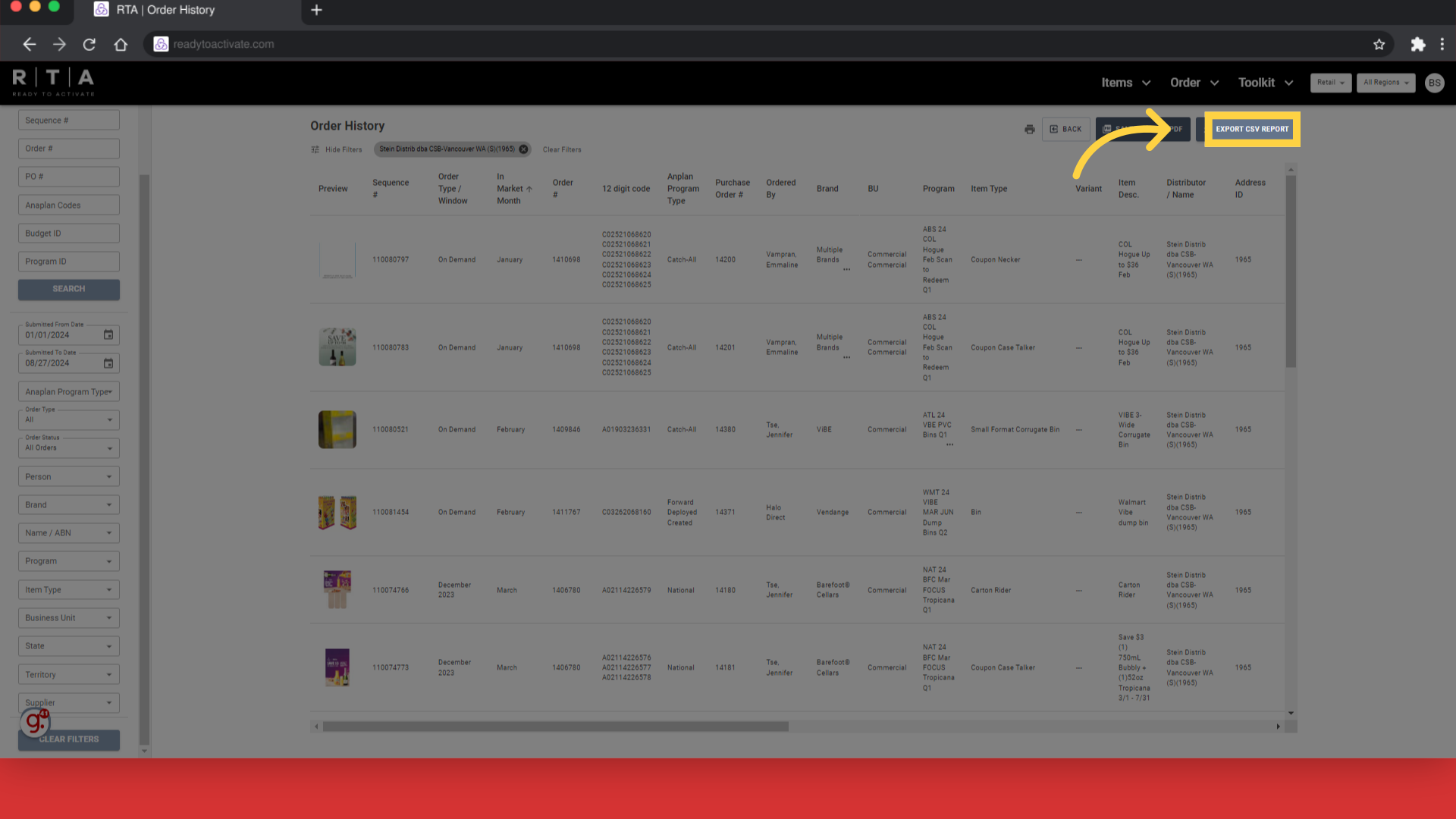Open the BS user avatar menu
This screenshot has height=819, width=1456.
(x=1434, y=83)
